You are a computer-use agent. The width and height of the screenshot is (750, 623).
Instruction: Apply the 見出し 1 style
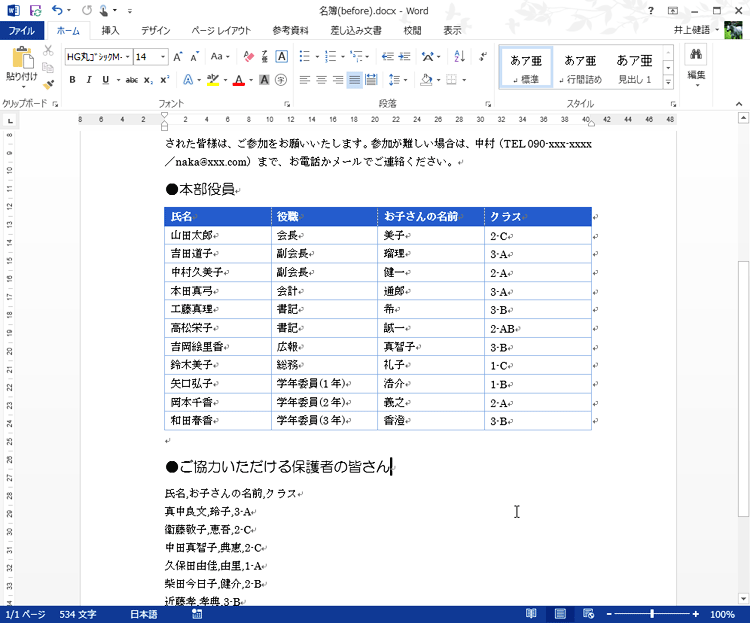(634, 67)
